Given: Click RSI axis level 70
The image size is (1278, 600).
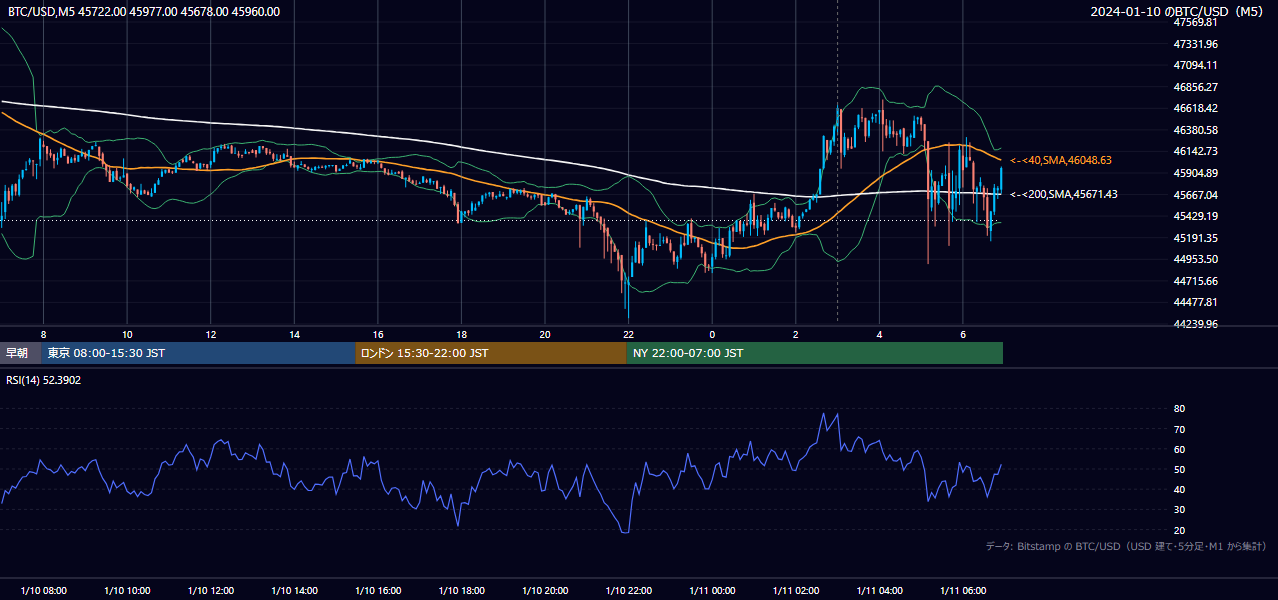Looking at the screenshot, I should click(1179, 429).
